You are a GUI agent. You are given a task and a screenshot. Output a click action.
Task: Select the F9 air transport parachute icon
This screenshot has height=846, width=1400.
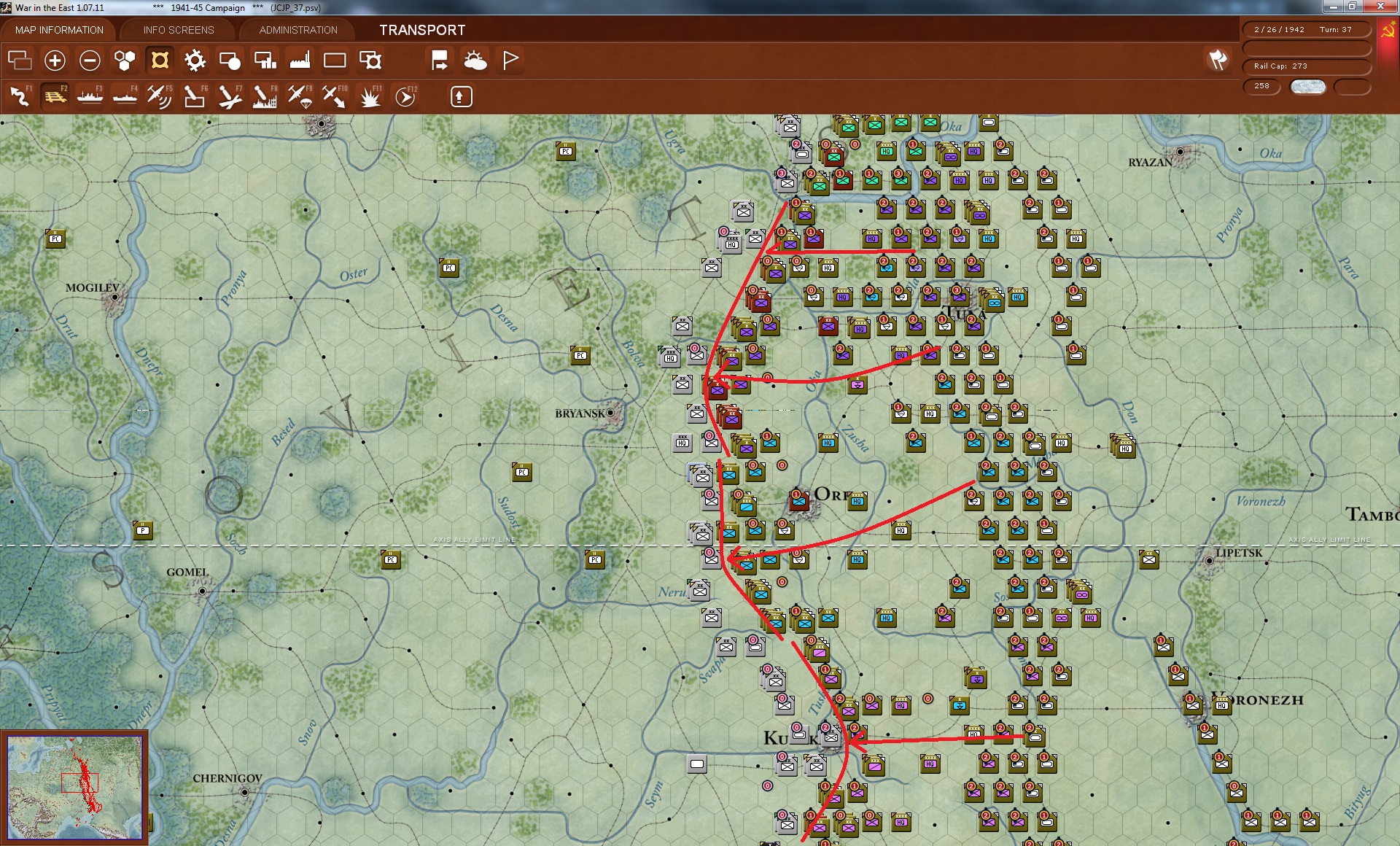coord(300,96)
